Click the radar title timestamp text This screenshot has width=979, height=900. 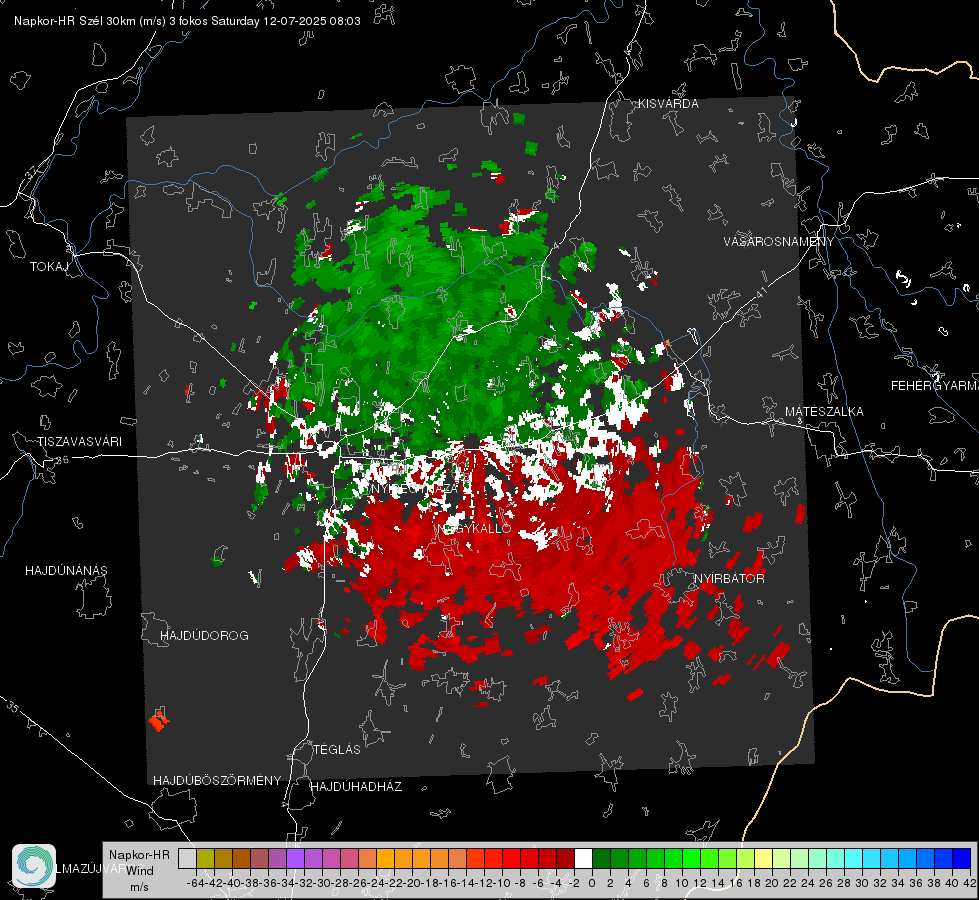pos(187,21)
